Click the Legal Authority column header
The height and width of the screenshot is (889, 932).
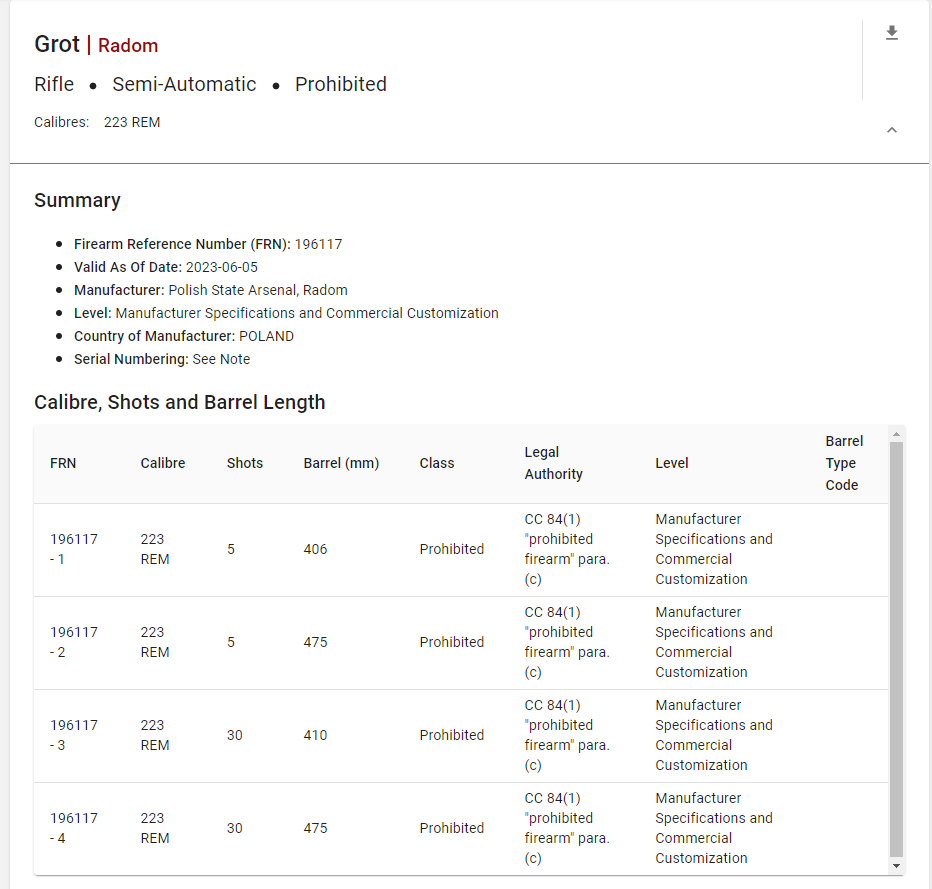(553, 463)
